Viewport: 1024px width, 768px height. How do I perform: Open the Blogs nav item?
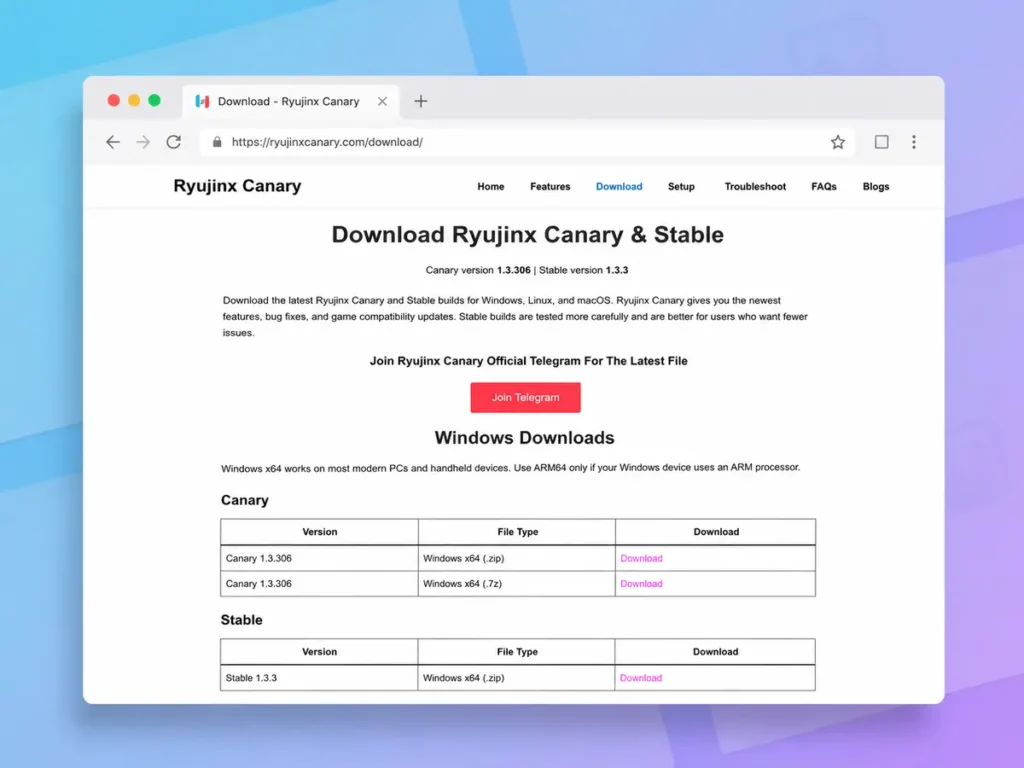pyautogui.click(x=876, y=187)
